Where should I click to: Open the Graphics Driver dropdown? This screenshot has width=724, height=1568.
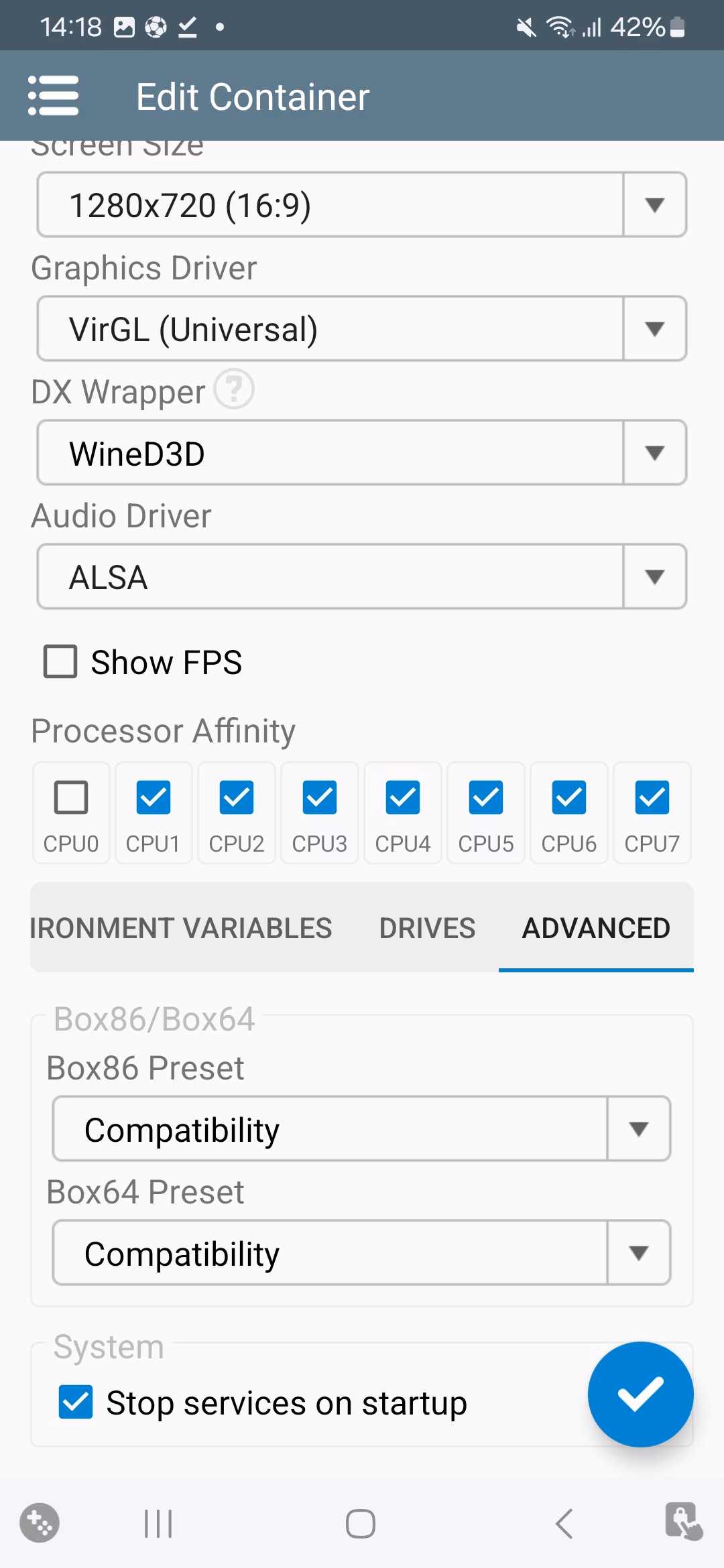(x=362, y=329)
